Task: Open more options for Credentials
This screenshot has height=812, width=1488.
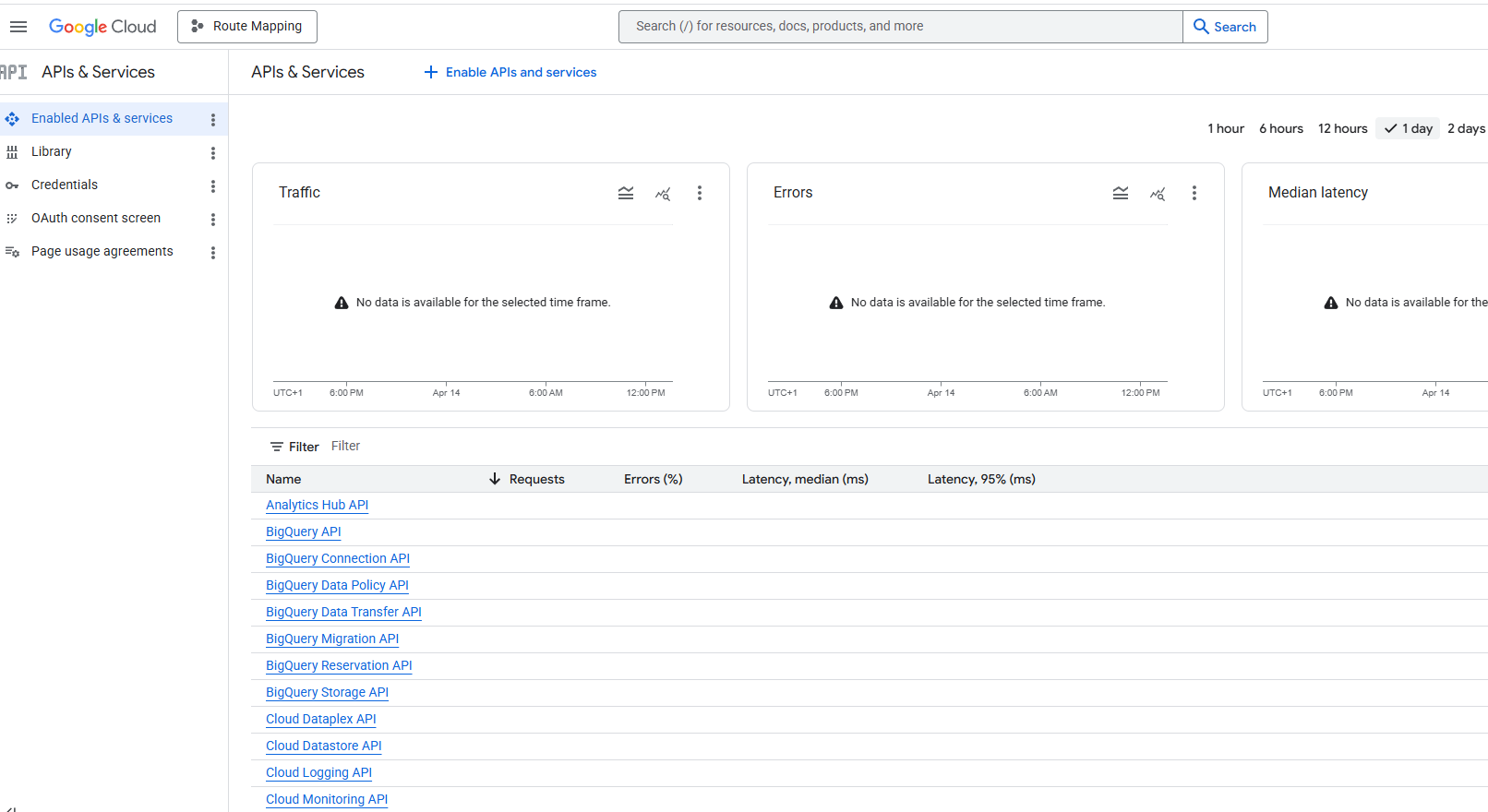Action: pyautogui.click(x=213, y=186)
